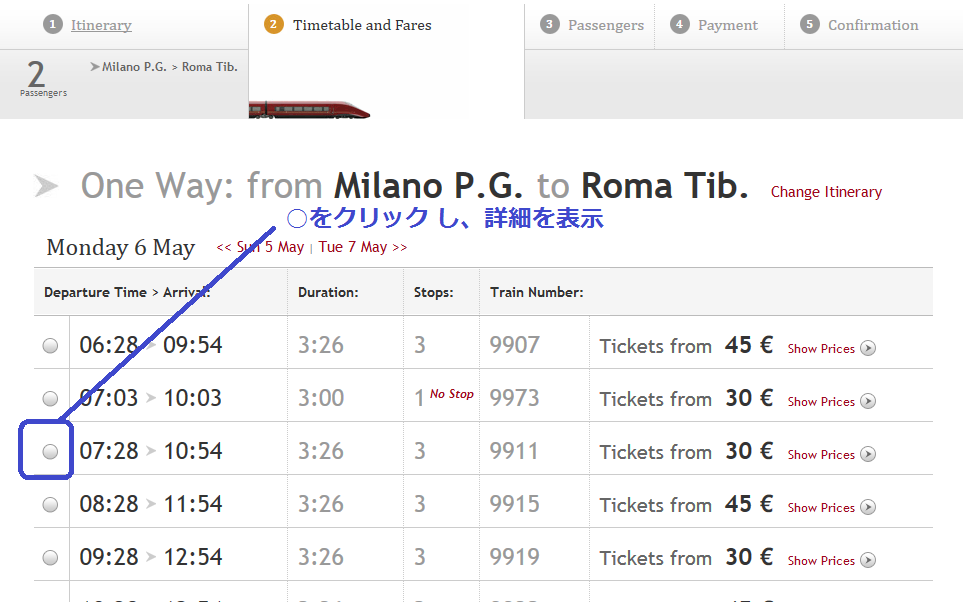Image resolution: width=963 pixels, height=602 pixels.
Task: Go back to Itinerary step tab
Action: click(101, 25)
